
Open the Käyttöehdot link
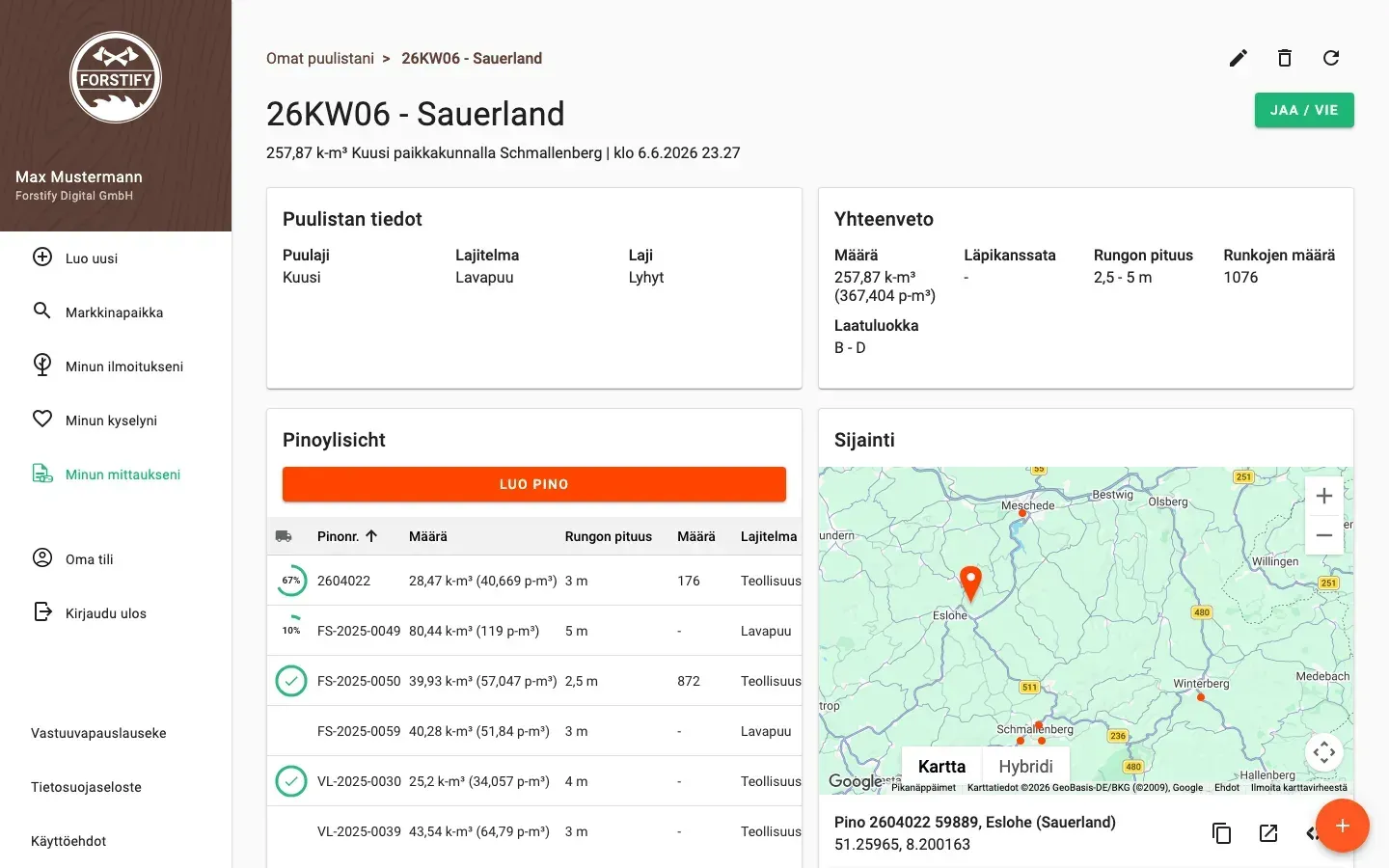(68, 841)
